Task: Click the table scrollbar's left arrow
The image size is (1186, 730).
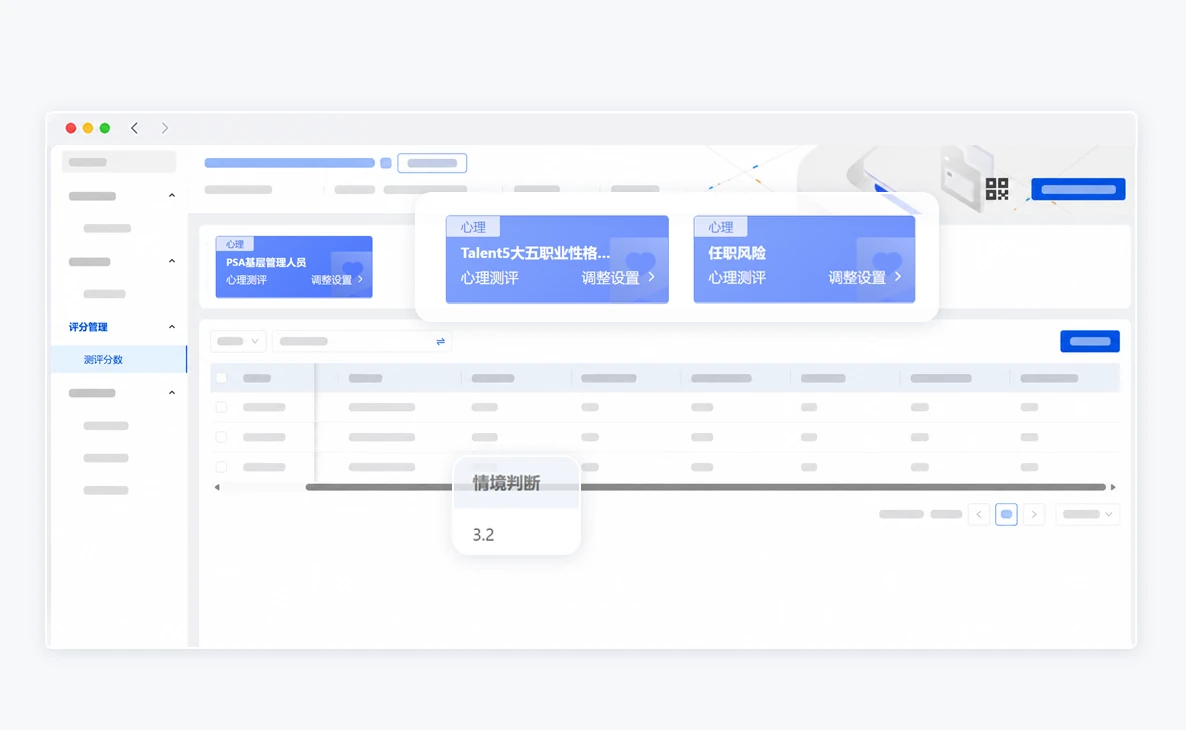Action: 217,487
